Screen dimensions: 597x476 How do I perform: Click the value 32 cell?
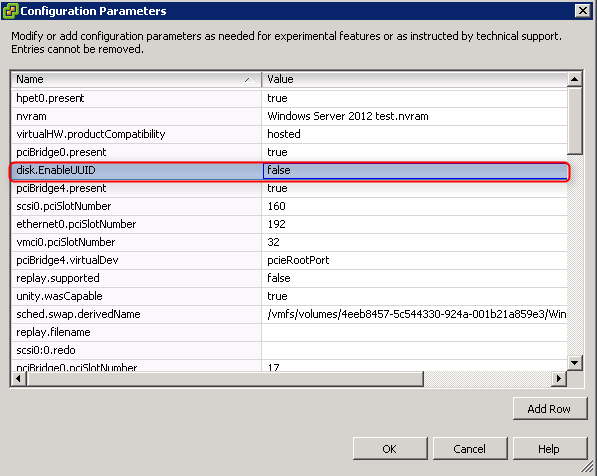415,242
